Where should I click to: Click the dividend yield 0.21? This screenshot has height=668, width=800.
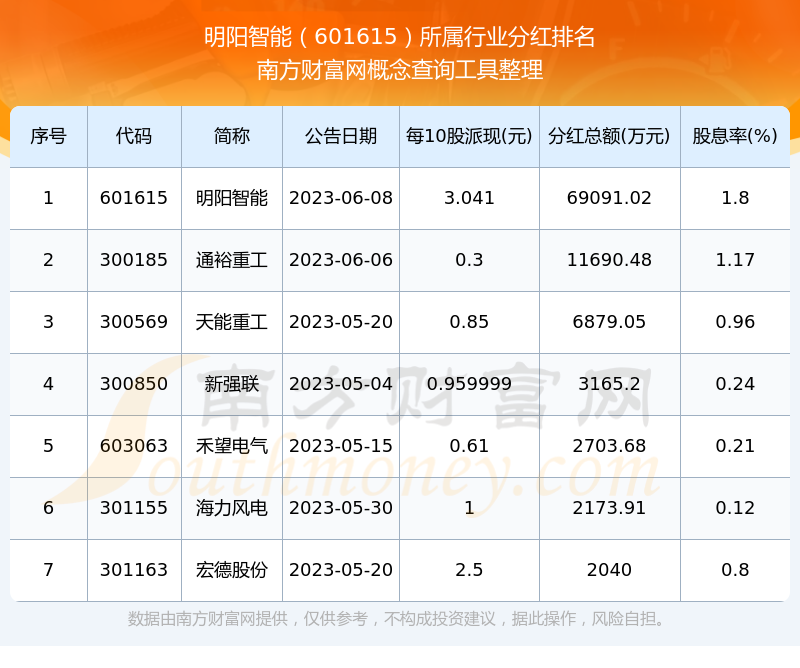pyautogui.click(x=735, y=446)
